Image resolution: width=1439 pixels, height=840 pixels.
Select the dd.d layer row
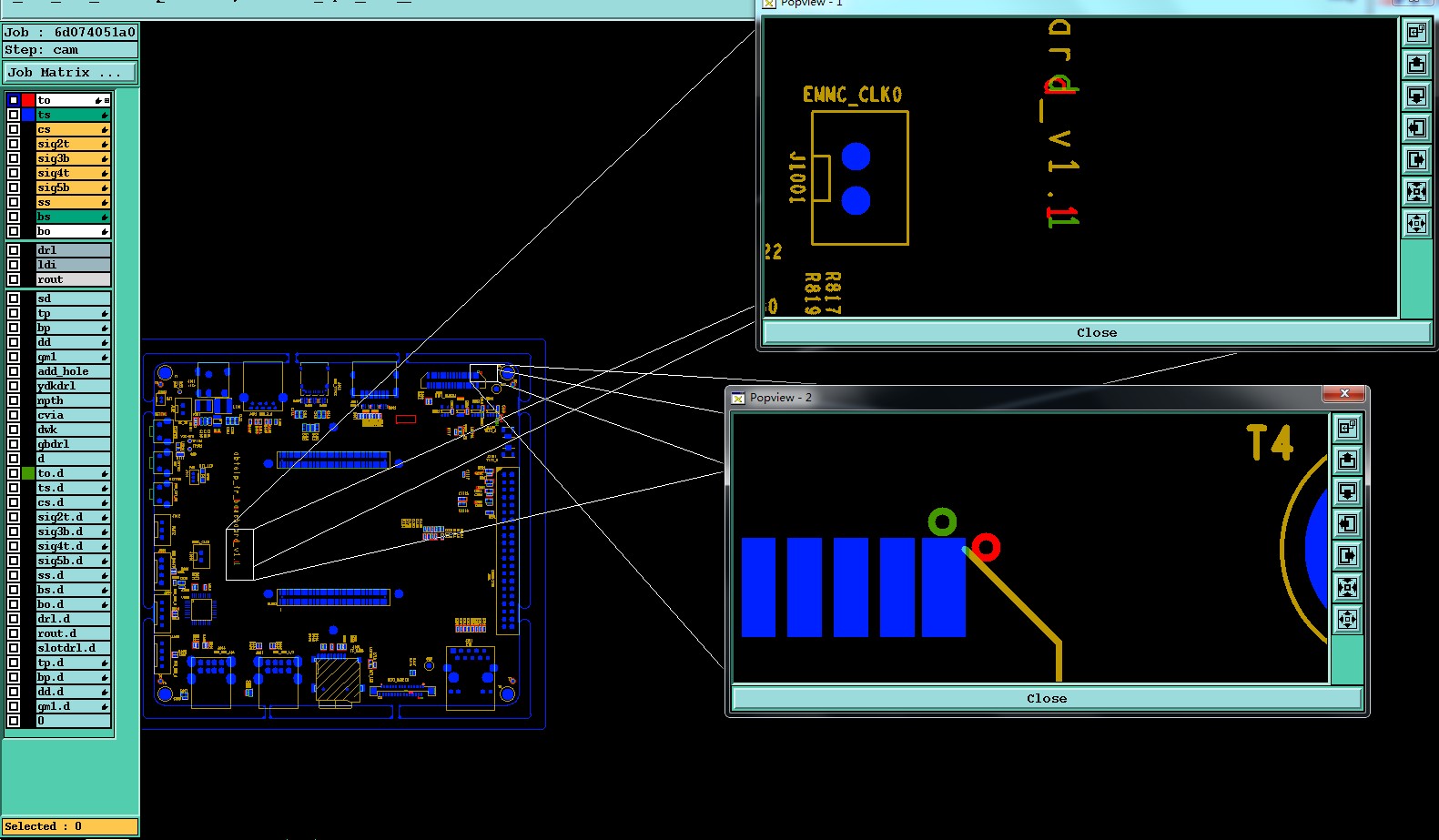point(73,692)
